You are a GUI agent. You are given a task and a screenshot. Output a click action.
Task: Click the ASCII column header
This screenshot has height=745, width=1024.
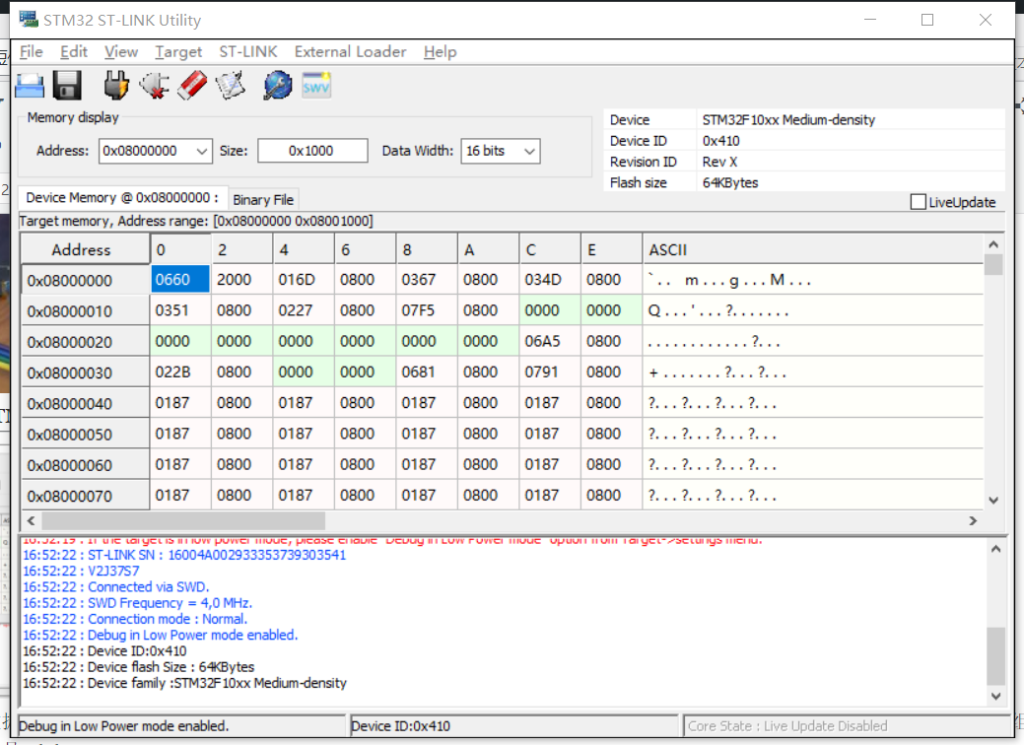point(812,249)
